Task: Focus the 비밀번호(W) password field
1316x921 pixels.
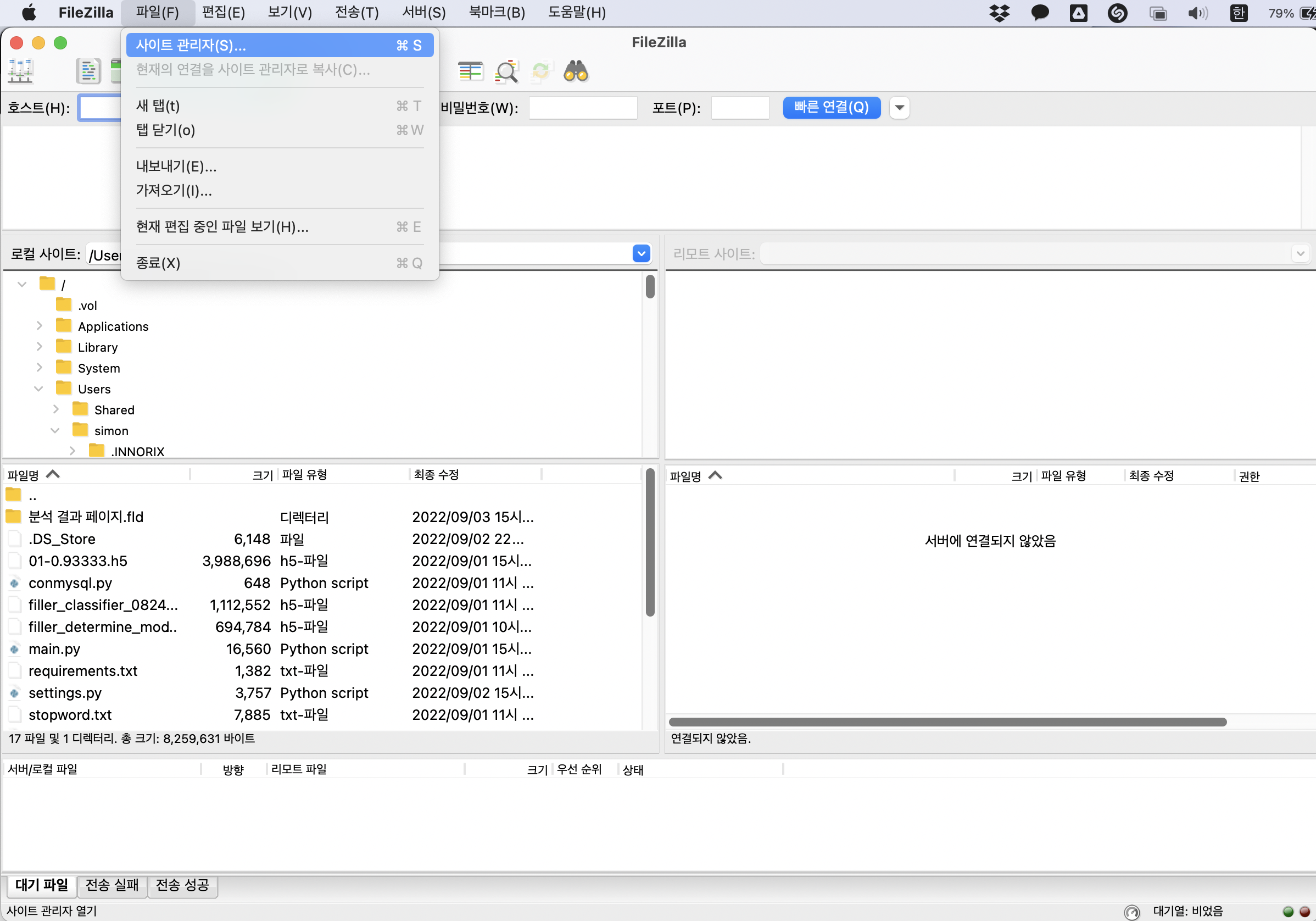Action: click(x=583, y=107)
